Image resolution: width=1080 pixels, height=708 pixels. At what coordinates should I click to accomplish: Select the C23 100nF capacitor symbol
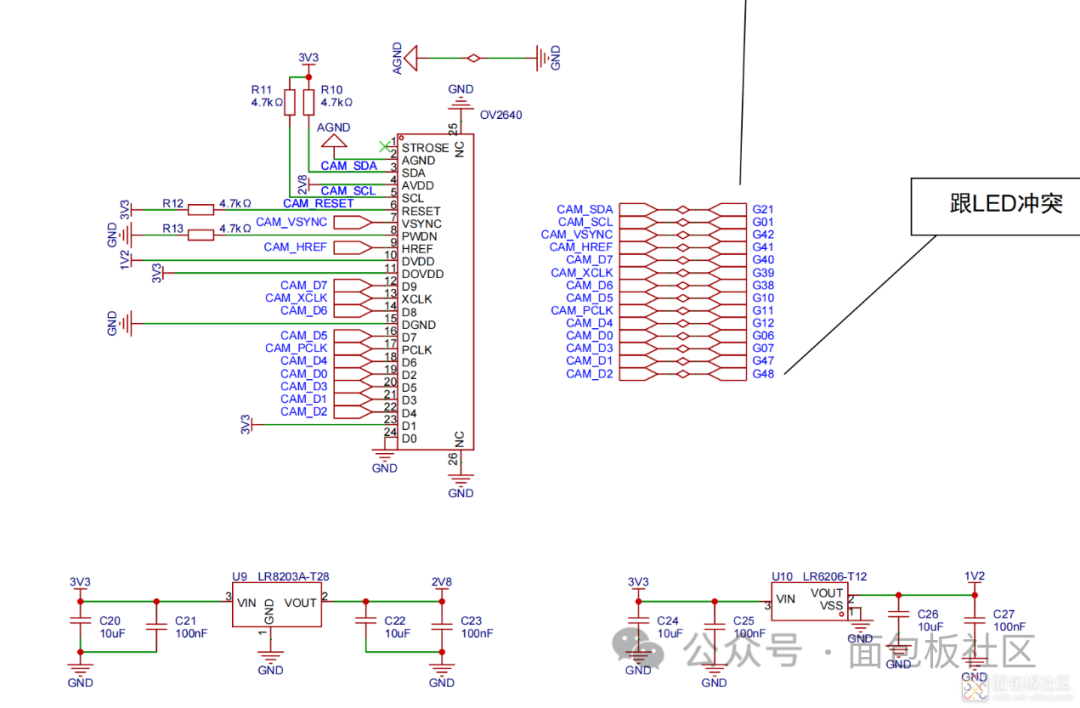click(x=442, y=626)
